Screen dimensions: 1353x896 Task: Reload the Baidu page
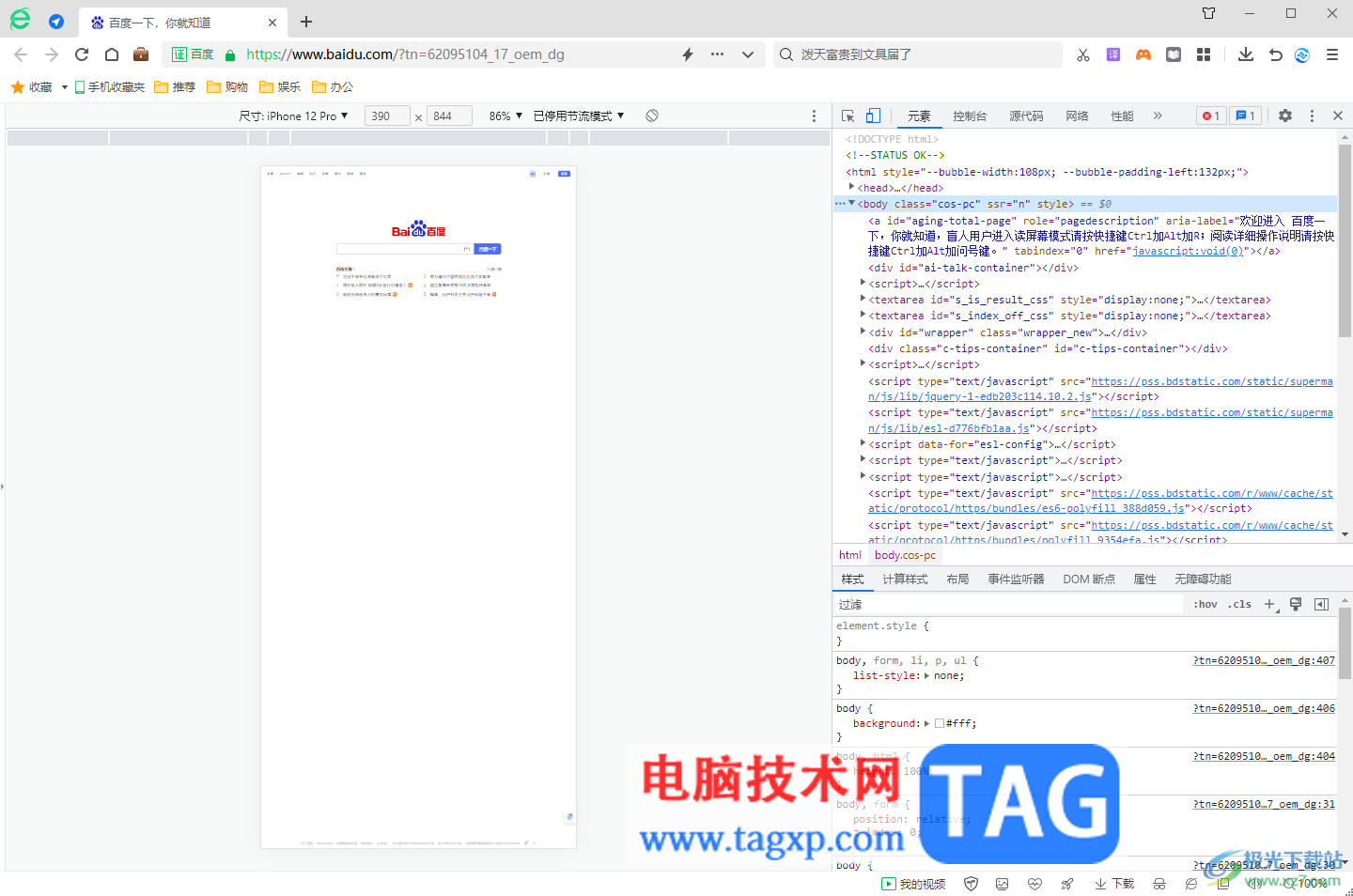coord(82,54)
